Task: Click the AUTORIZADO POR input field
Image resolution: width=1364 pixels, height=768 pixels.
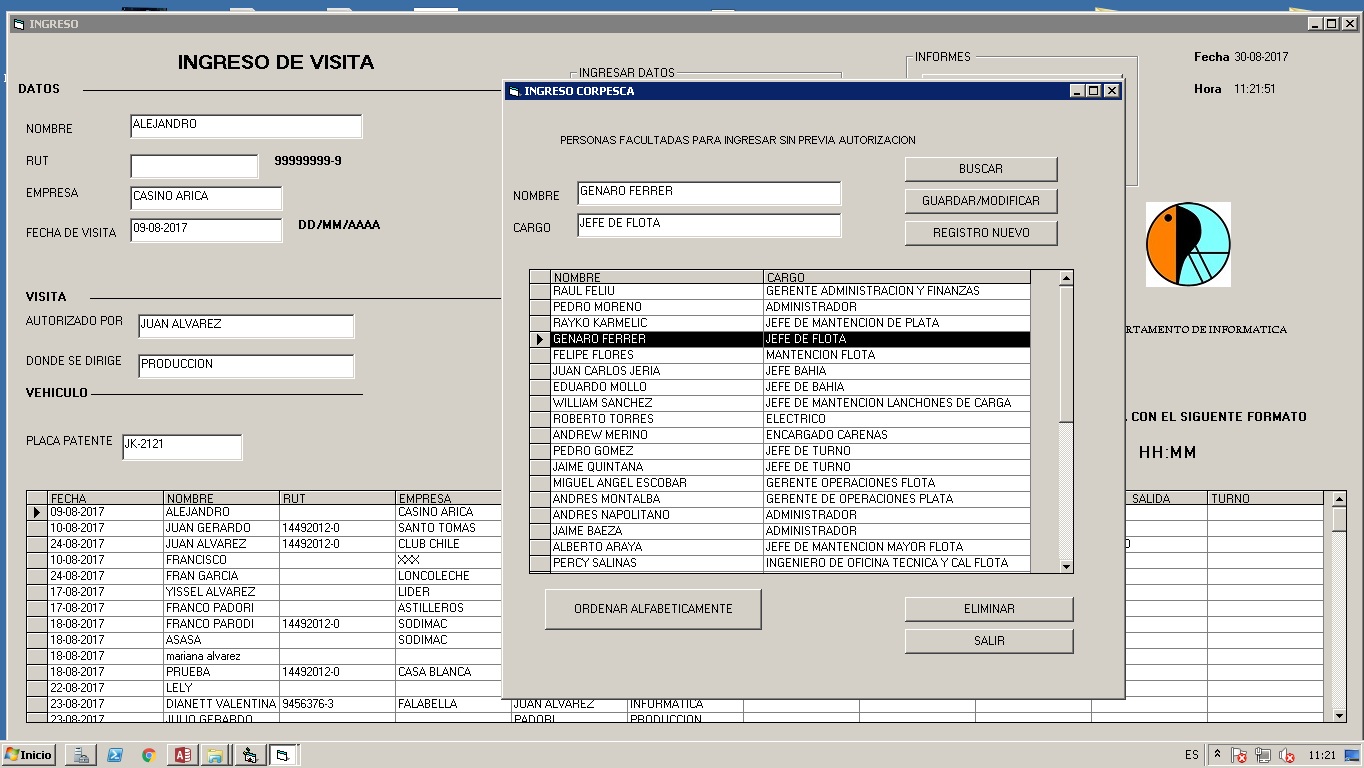Action: [x=246, y=326]
